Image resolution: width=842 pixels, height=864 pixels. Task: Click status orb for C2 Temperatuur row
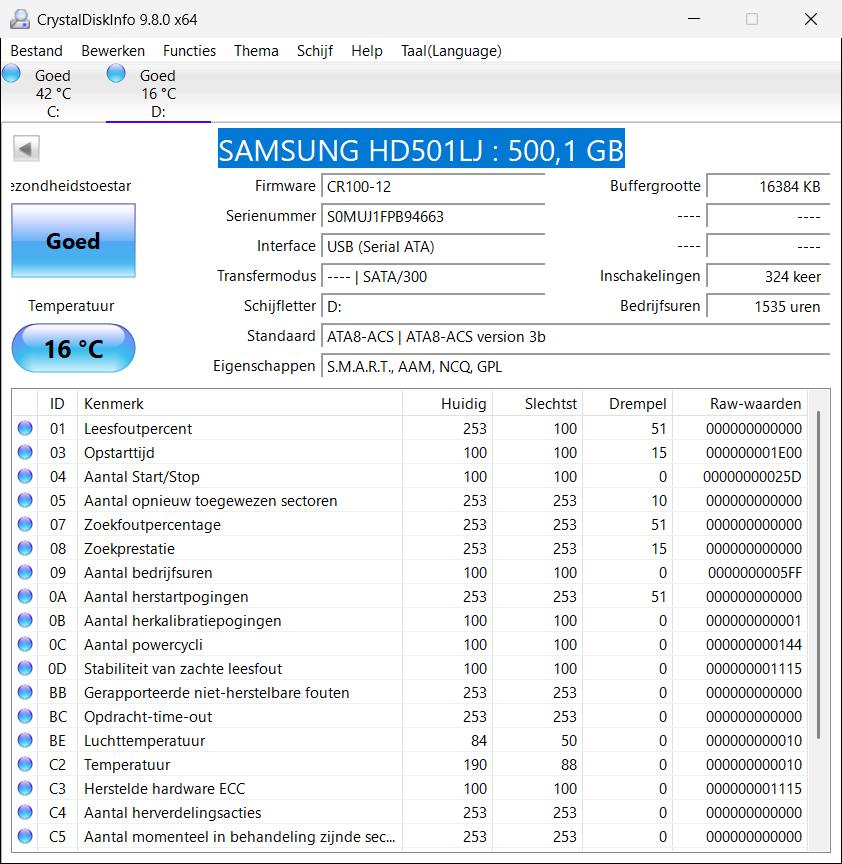pos(25,764)
